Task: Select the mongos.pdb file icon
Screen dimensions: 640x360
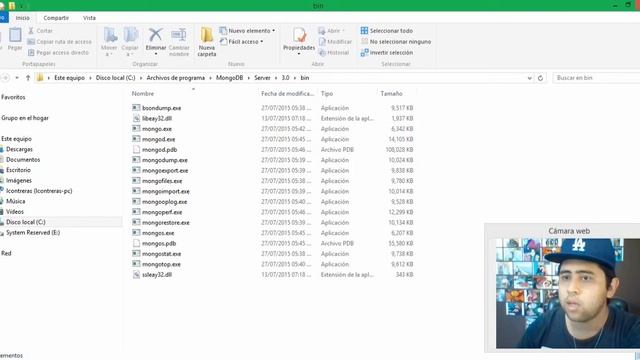Action: click(136, 243)
